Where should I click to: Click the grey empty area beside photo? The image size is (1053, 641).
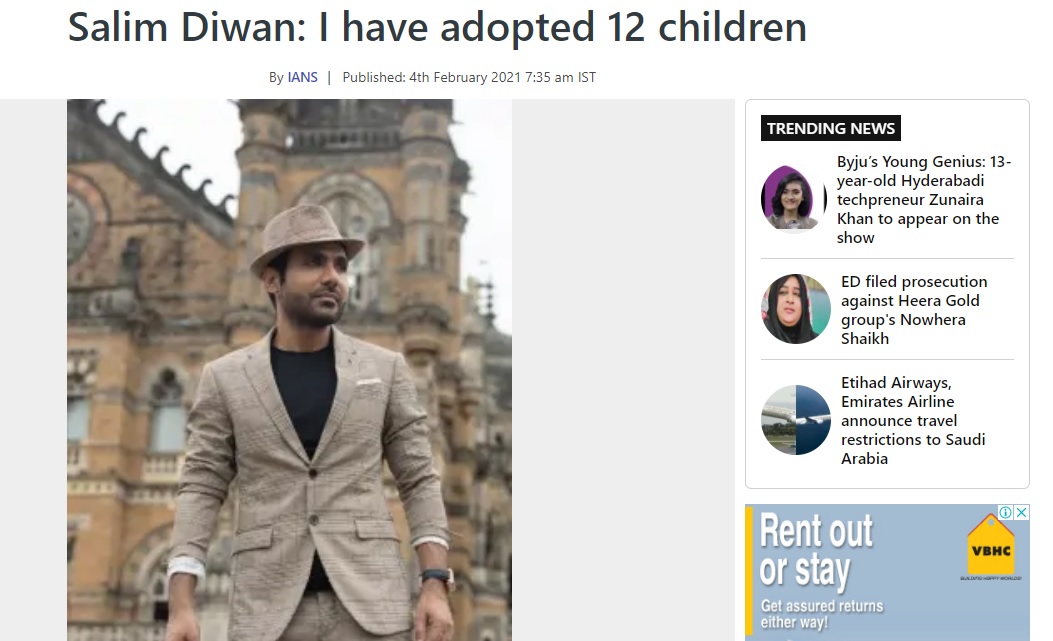click(623, 370)
